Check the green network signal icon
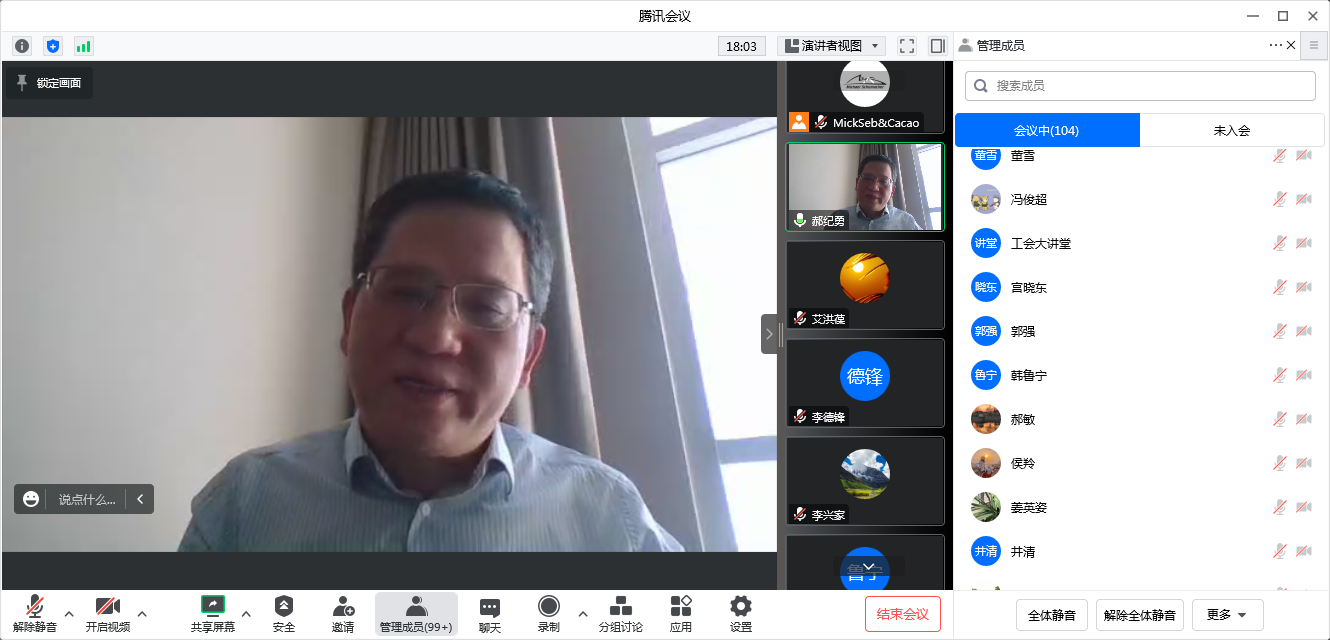 83,46
